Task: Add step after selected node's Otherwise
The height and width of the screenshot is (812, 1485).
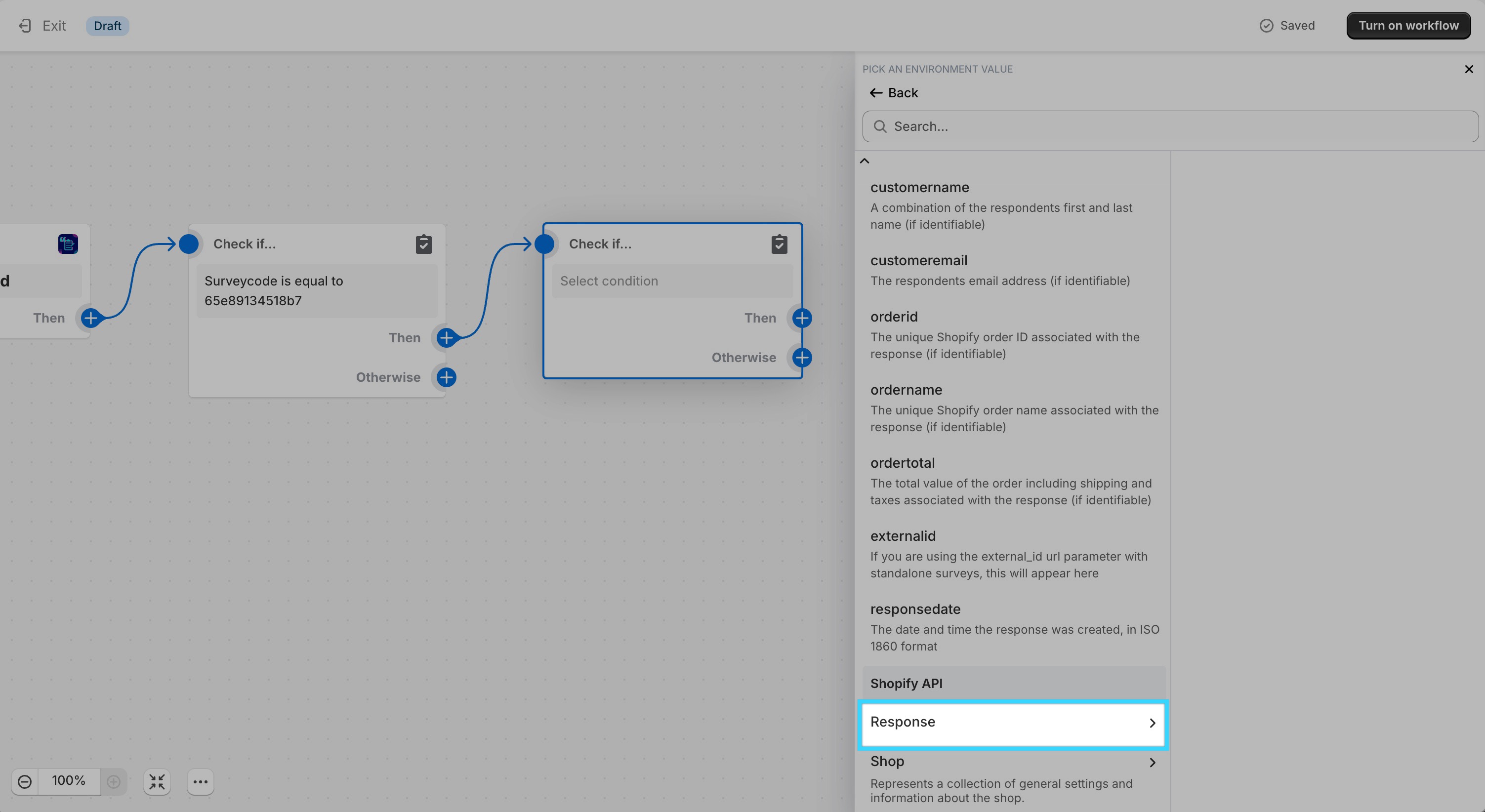Action: pos(802,358)
